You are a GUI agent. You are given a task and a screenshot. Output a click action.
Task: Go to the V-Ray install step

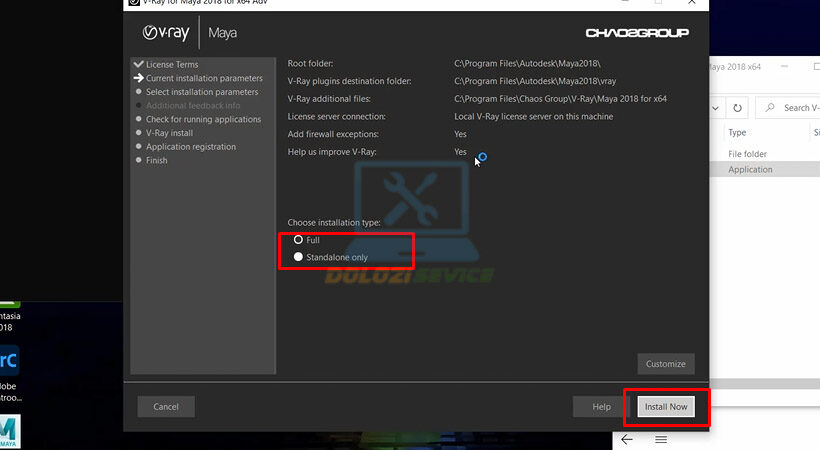click(169, 133)
